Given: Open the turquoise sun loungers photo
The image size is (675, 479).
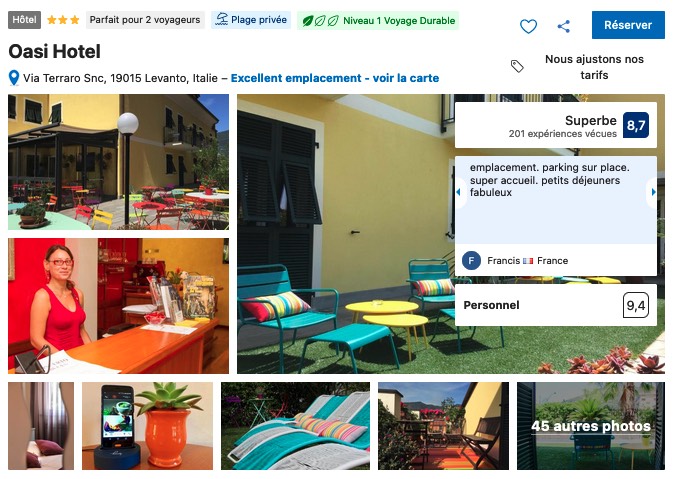Looking at the screenshot, I should pos(295,426).
